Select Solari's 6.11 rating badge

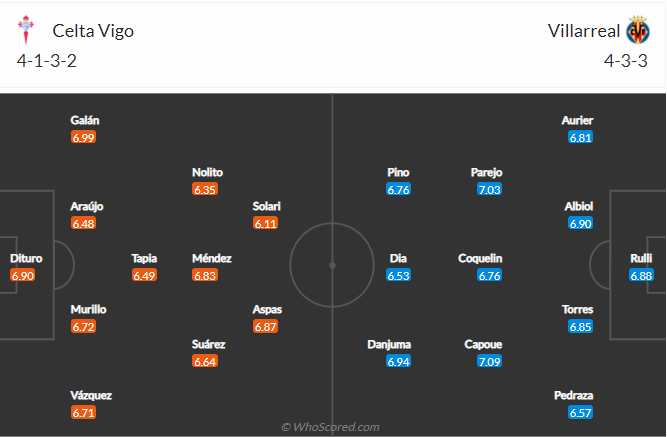pyautogui.click(x=265, y=223)
